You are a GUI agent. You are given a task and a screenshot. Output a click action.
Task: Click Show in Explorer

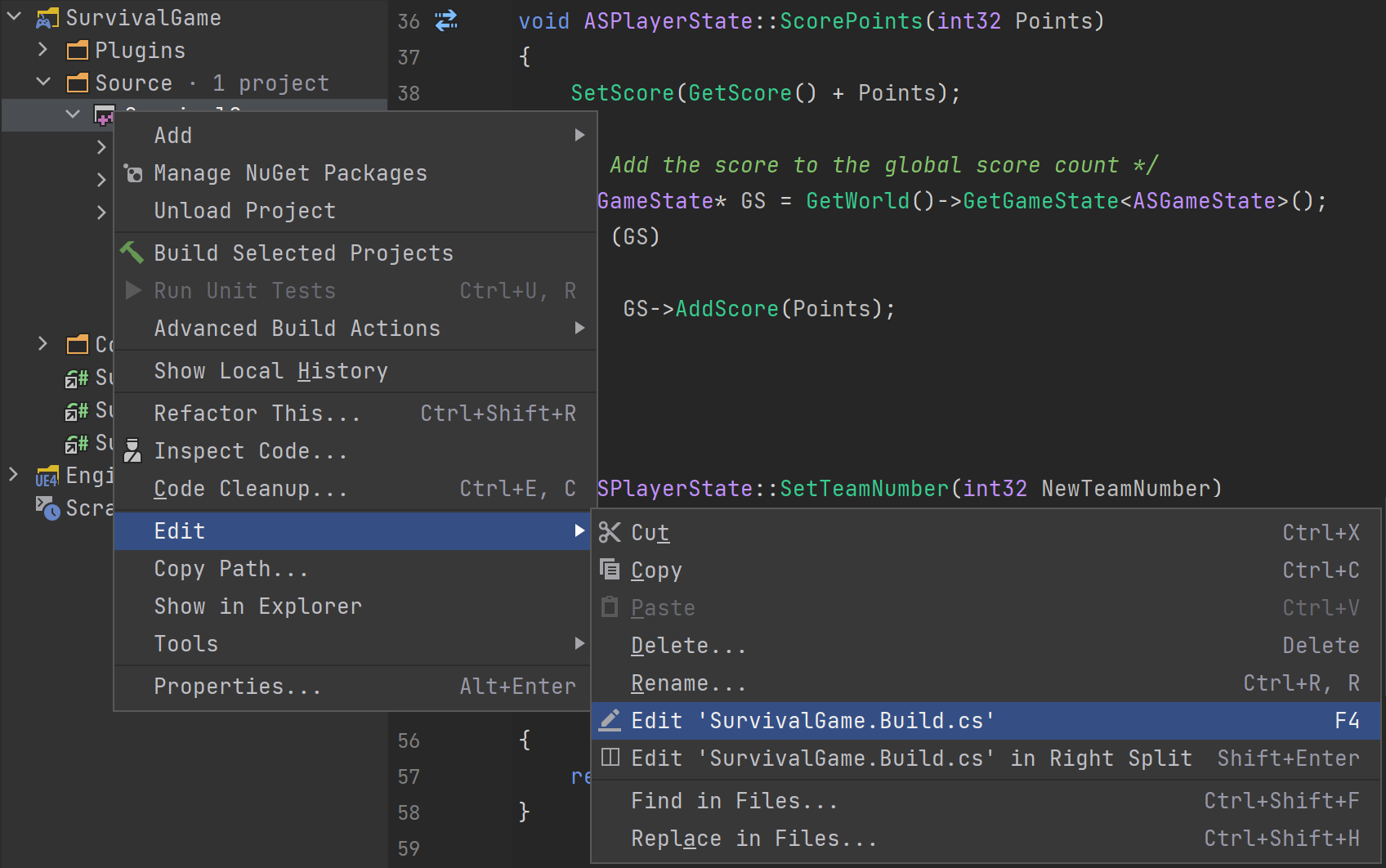click(257, 606)
